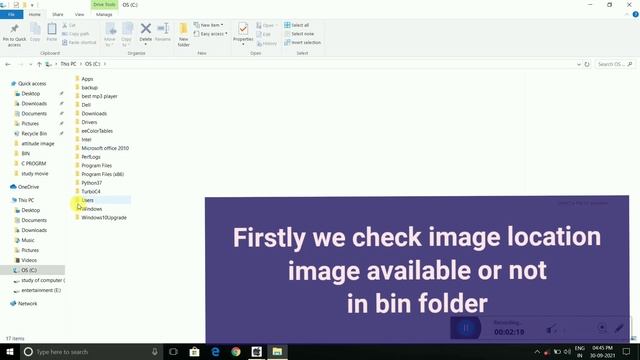
Task: Switch to the Manage ribbon tab
Action: point(104,14)
